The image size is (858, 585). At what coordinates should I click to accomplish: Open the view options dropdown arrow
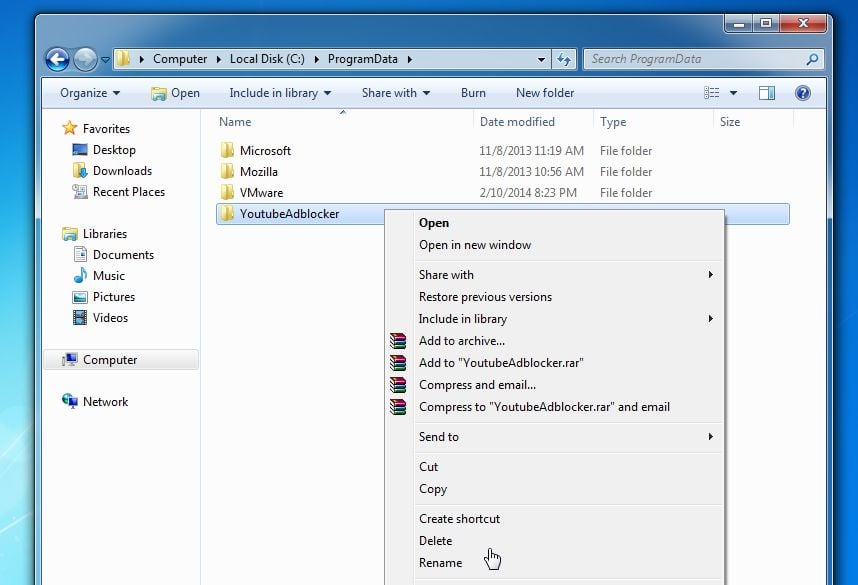(733, 93)
